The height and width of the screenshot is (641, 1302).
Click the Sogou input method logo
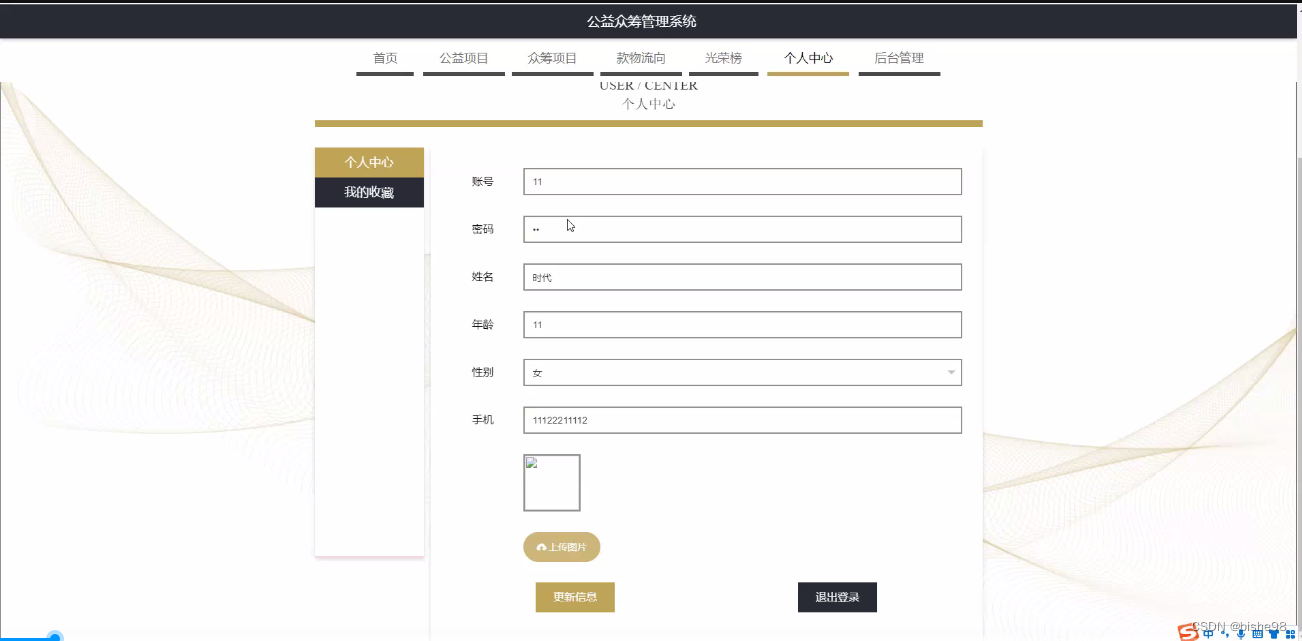pyautogui.click(x=1189, y=631)
